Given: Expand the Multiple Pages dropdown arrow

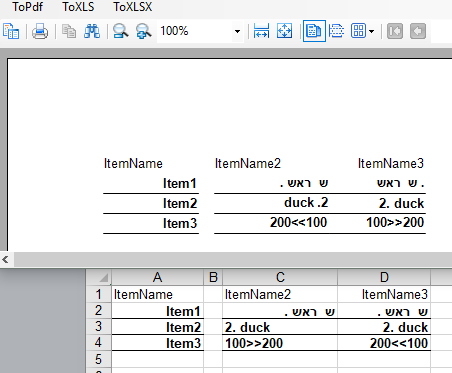Looking at the screenshot, I should pyautogui.click(x=372, y=31).
